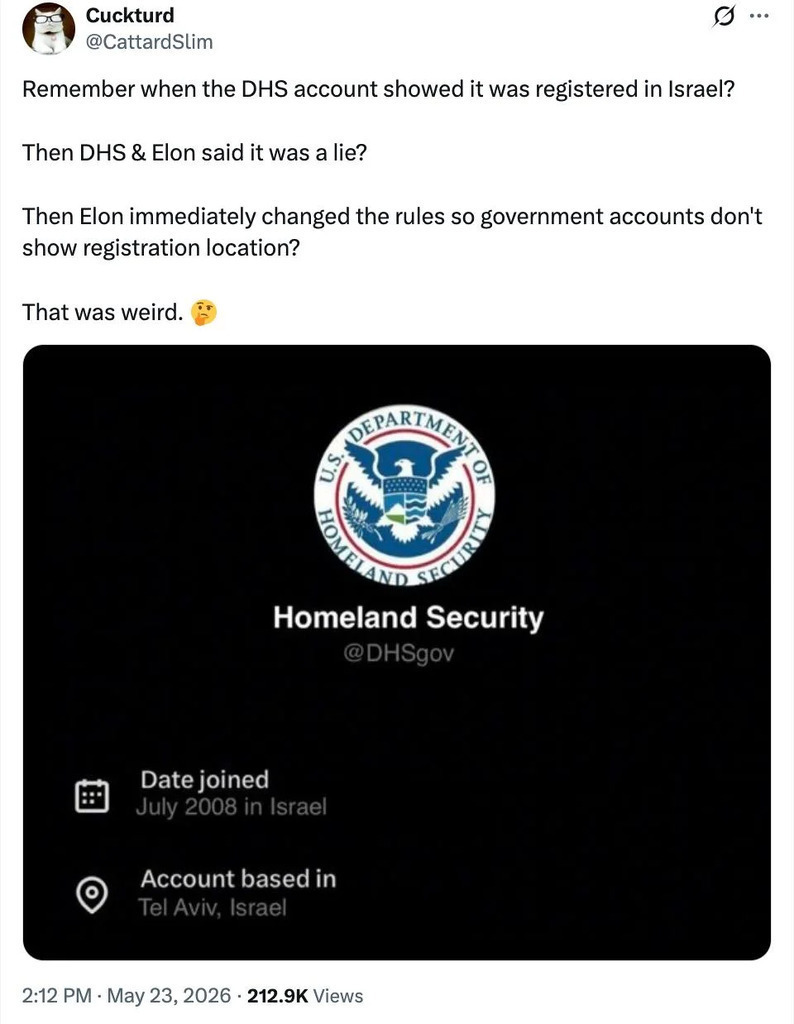
Task: Open the May 23, 2026 date link
Action: coord(168,995)
